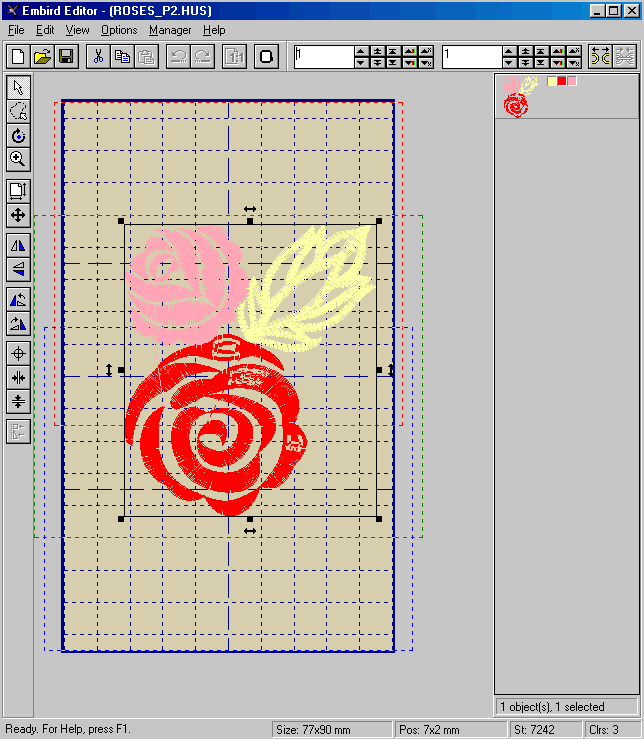Click the top-middle selection handle
Viewport: 644px width, 739px height.
(x=250, y=221)
